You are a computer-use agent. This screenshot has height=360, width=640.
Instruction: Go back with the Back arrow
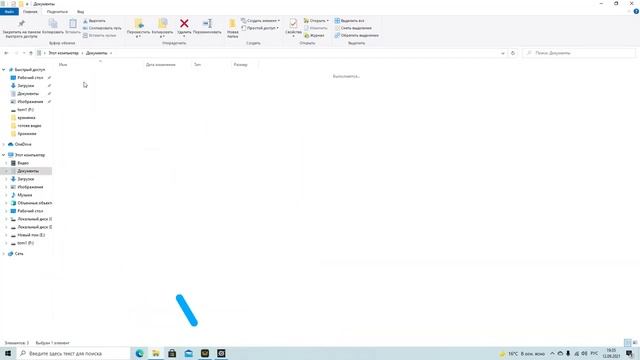pyautogui.click(x=6, y=53)
